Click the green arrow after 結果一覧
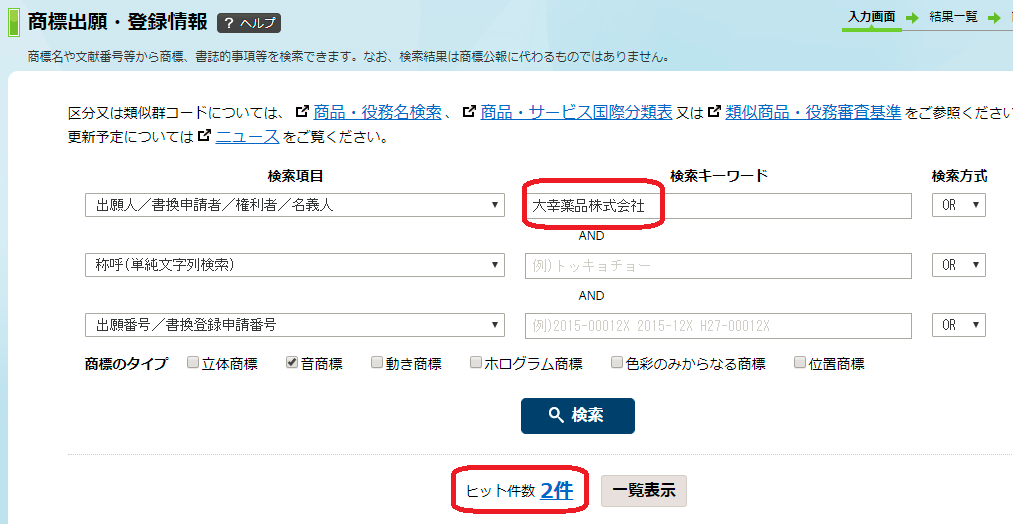The width and height of the screenshot is (1013, 524). [994, 18]
